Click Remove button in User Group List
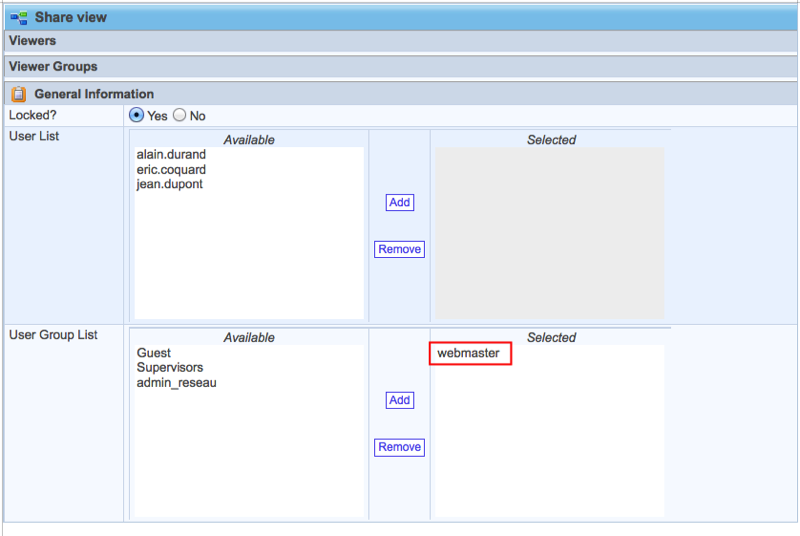 coord(399,447)
